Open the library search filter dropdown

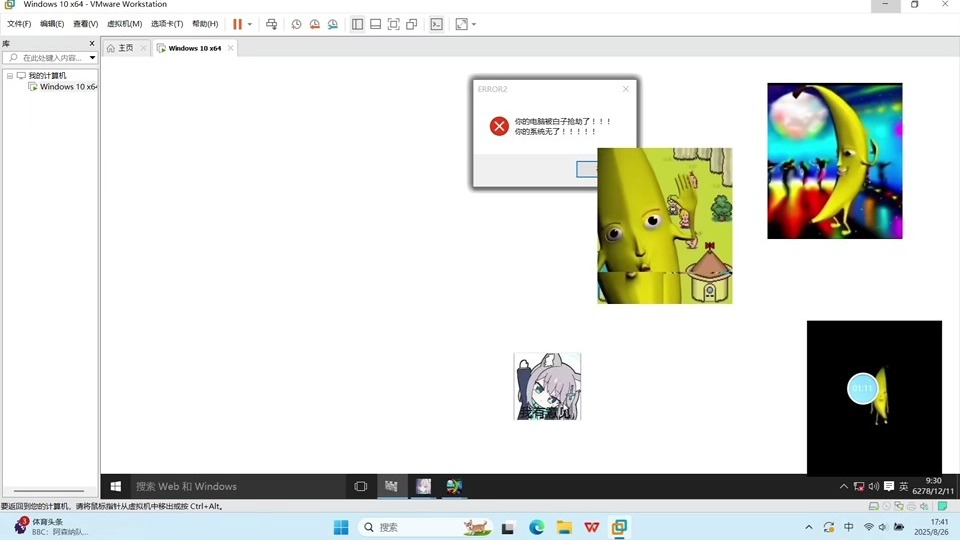pos(92,58)
